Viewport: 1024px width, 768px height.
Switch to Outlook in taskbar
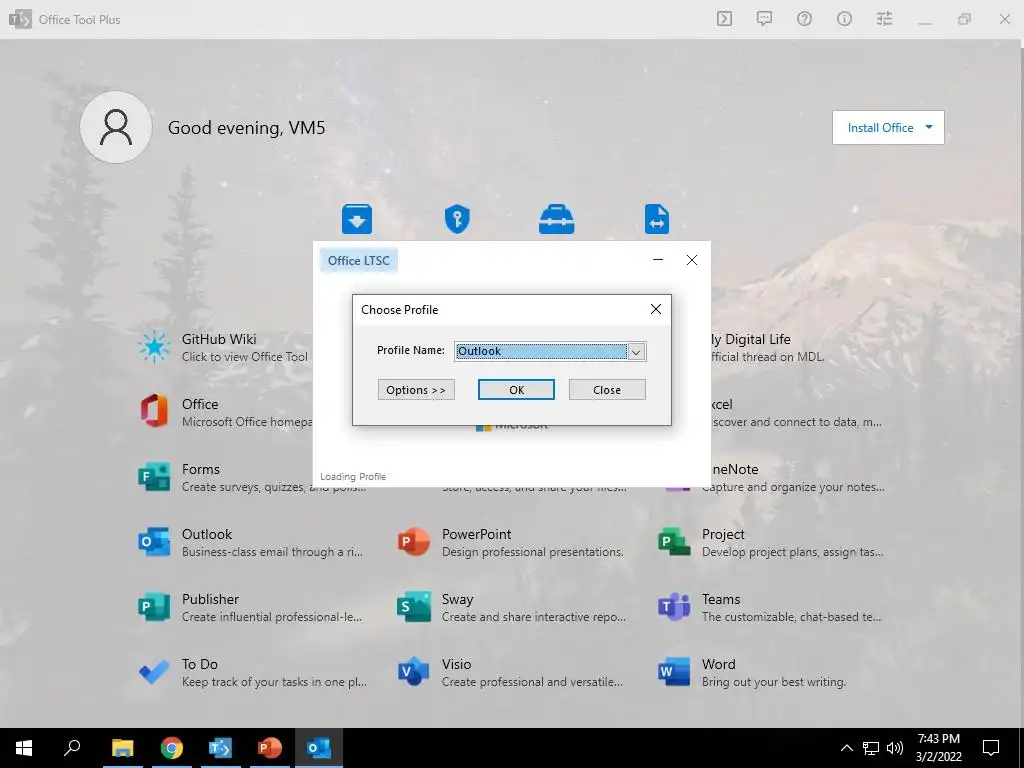click(x=319, y=748)
